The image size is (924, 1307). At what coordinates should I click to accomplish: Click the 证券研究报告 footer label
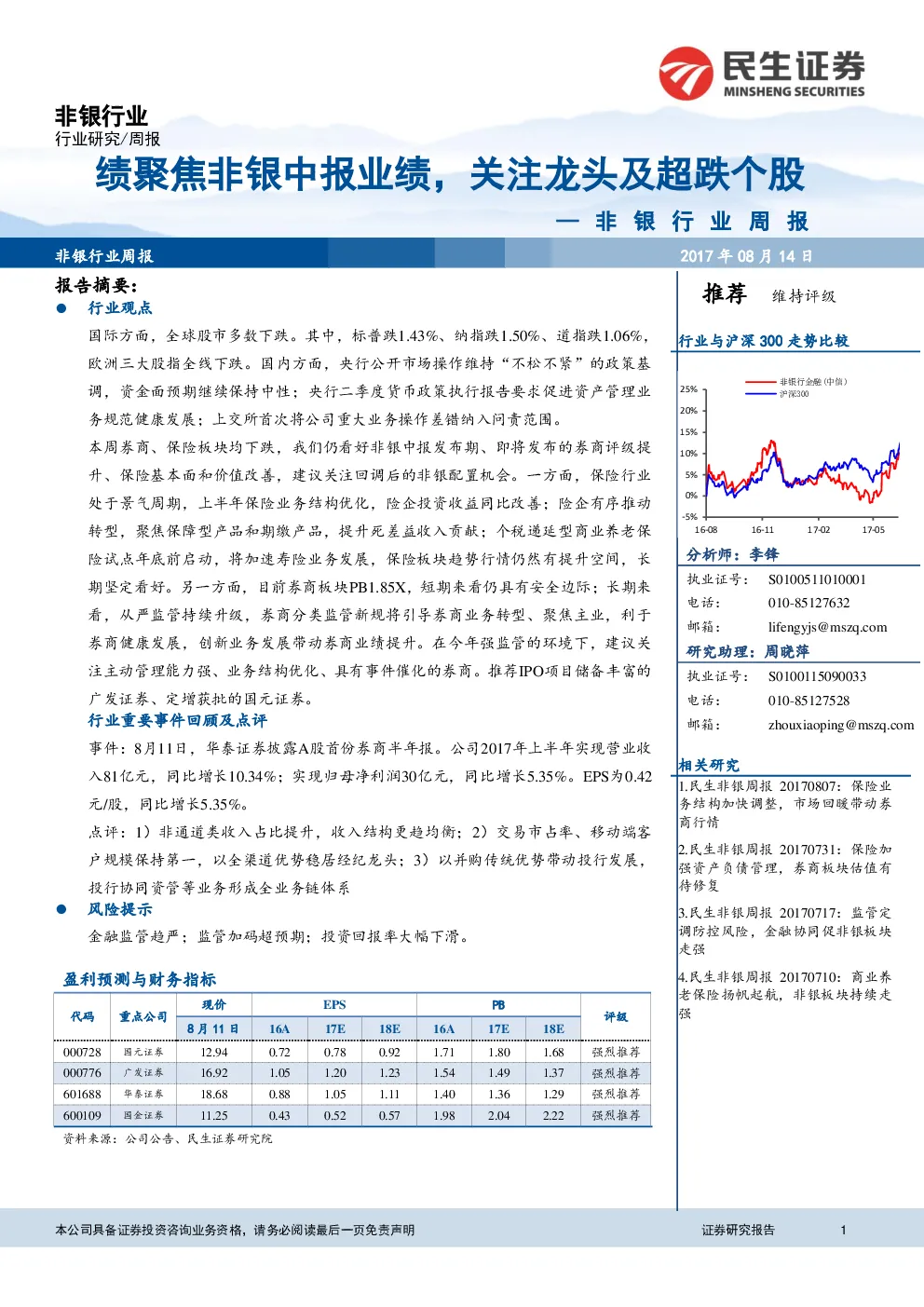point(739,1230)
